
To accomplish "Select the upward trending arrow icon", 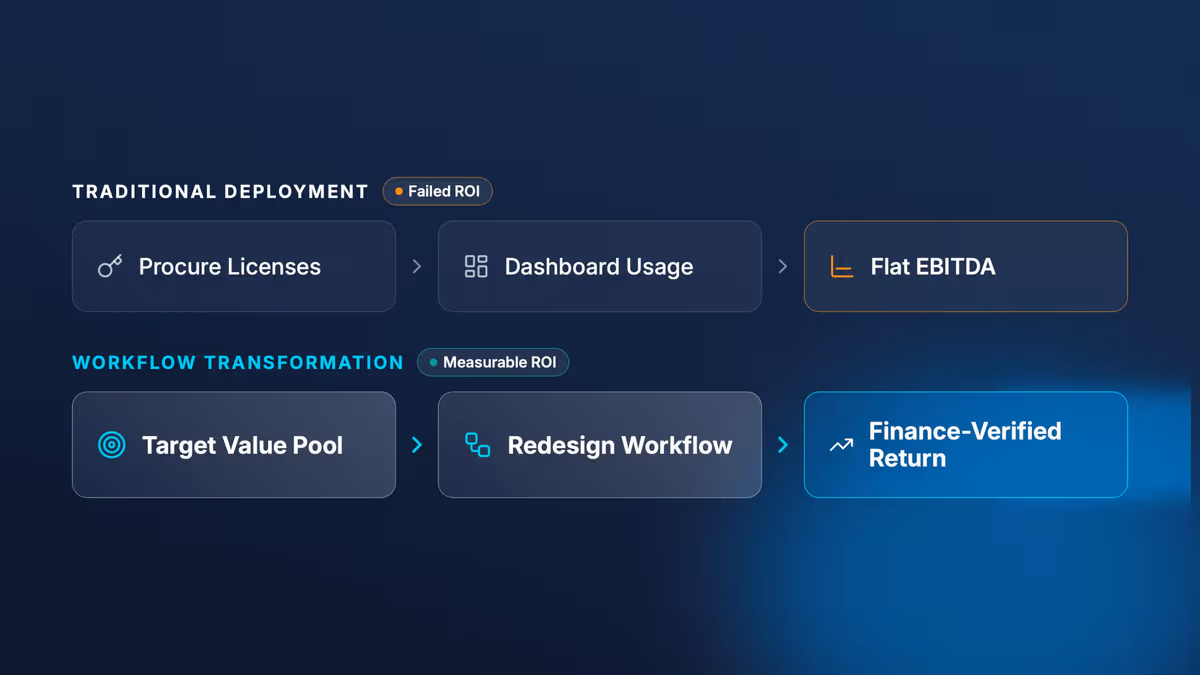I will point(841,445).
